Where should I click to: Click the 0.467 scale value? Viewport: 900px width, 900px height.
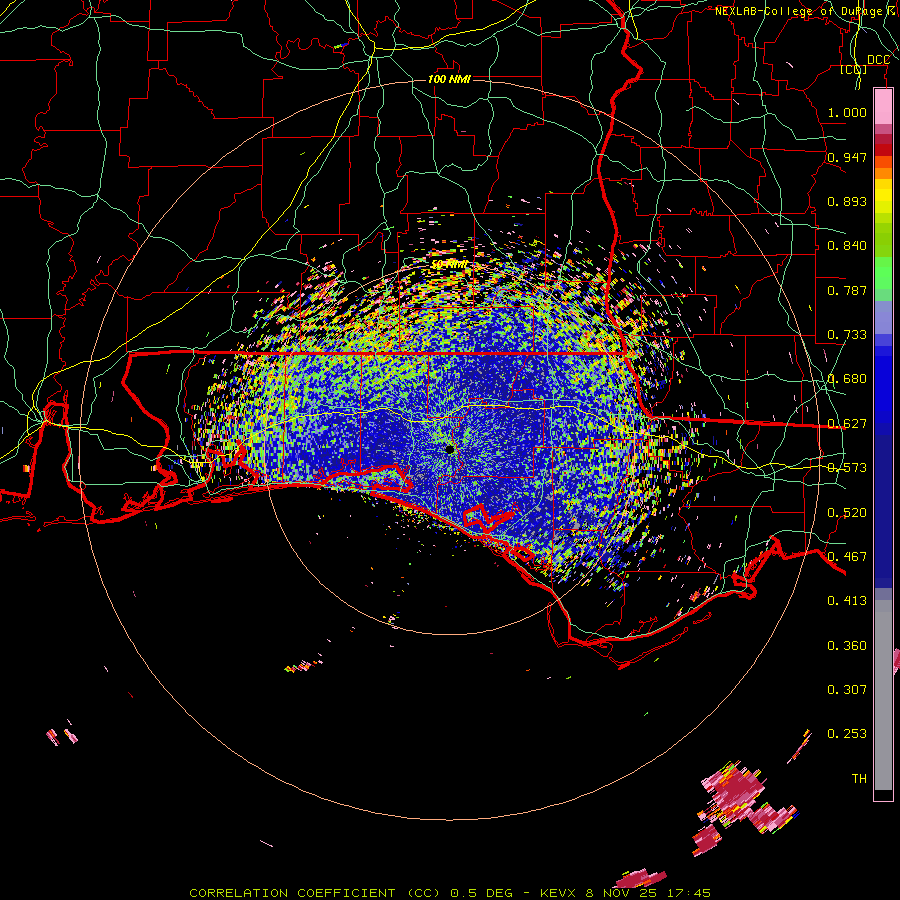click(x=847, y=557)
